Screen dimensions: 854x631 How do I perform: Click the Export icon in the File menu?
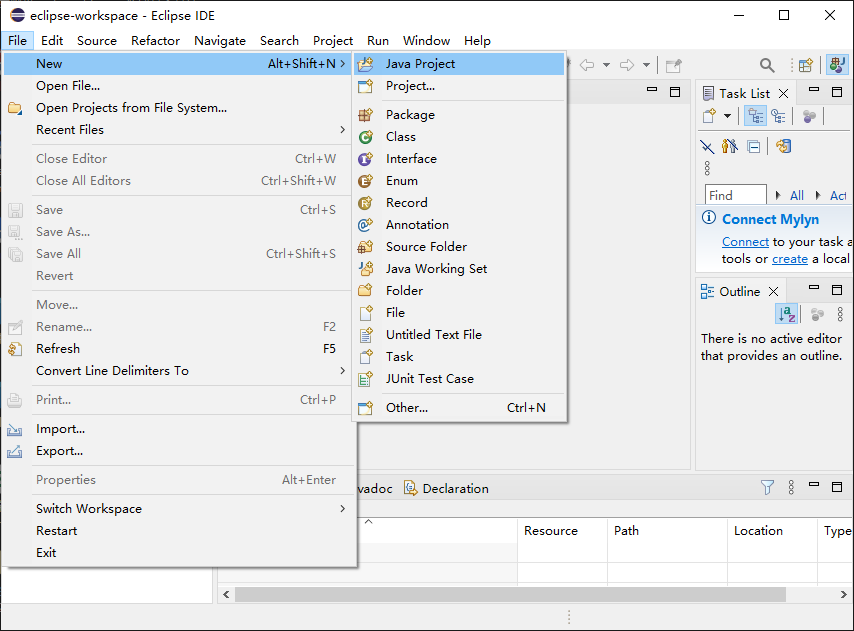click(15, 451)
